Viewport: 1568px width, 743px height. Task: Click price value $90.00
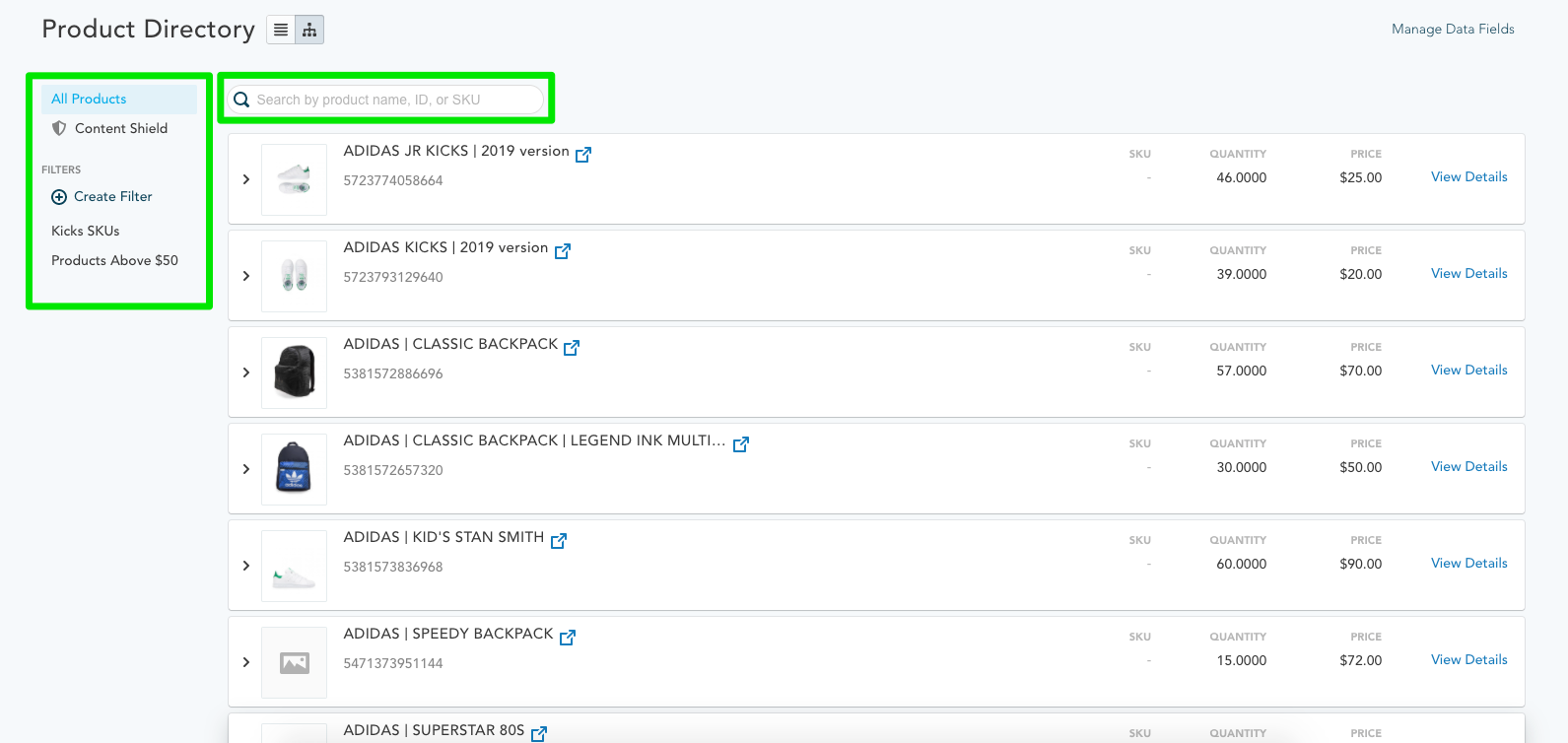point(1361,564)
